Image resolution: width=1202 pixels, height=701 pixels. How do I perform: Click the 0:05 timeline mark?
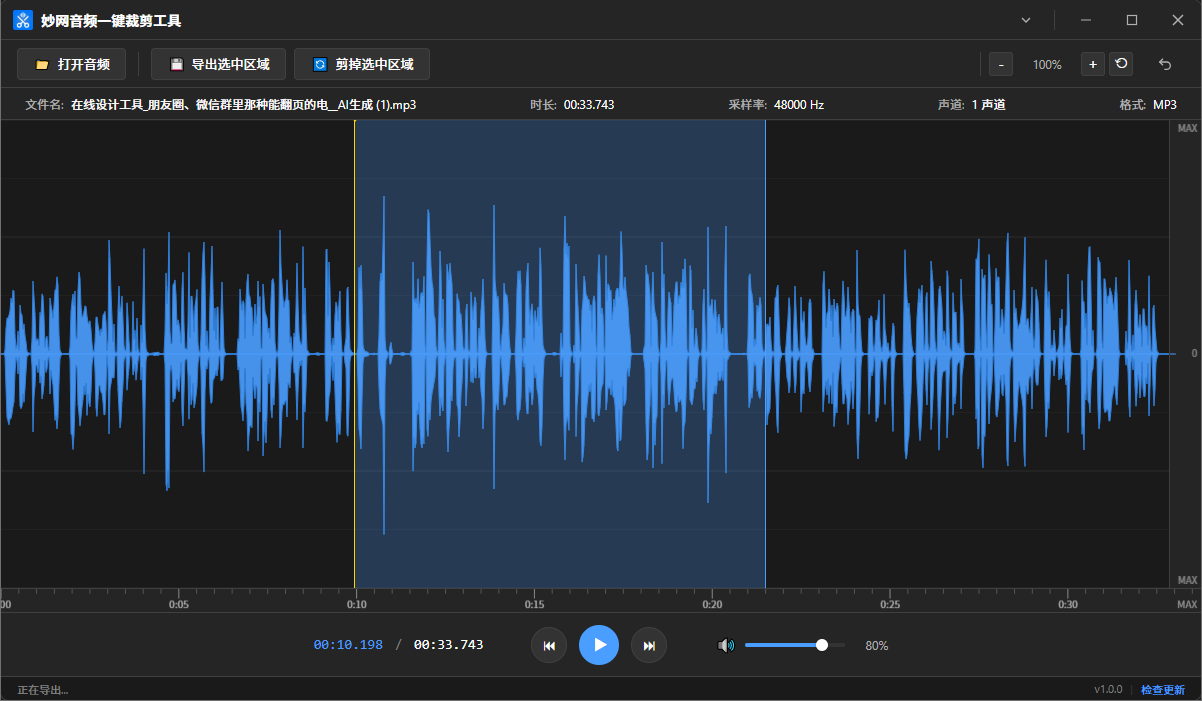click(179, 604)
